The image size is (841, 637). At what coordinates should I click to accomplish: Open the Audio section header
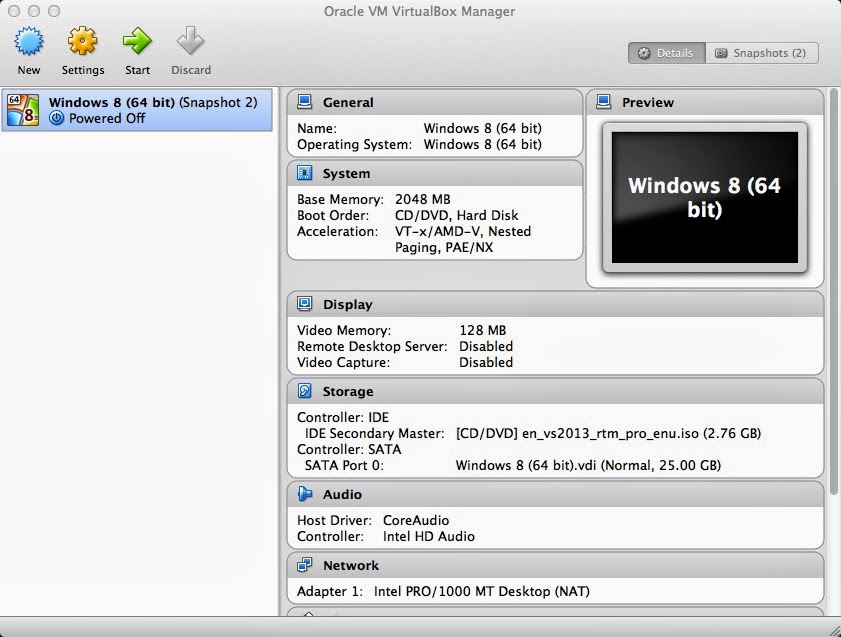[556, 494]
